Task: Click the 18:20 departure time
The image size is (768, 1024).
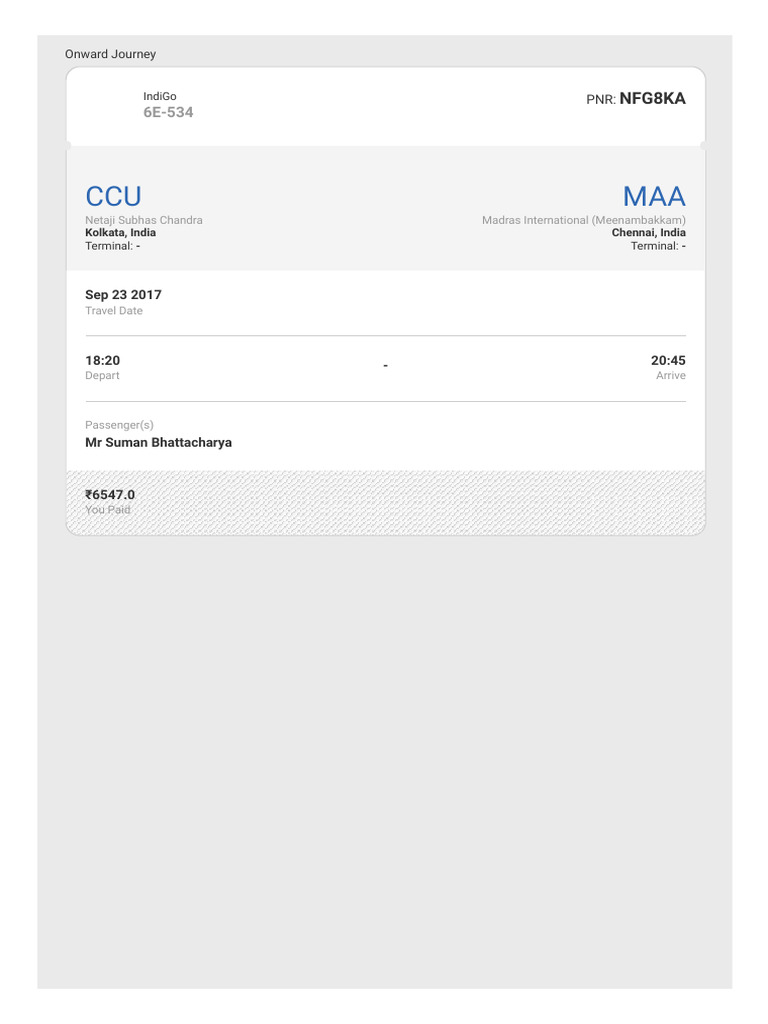Action: (103, 360)
